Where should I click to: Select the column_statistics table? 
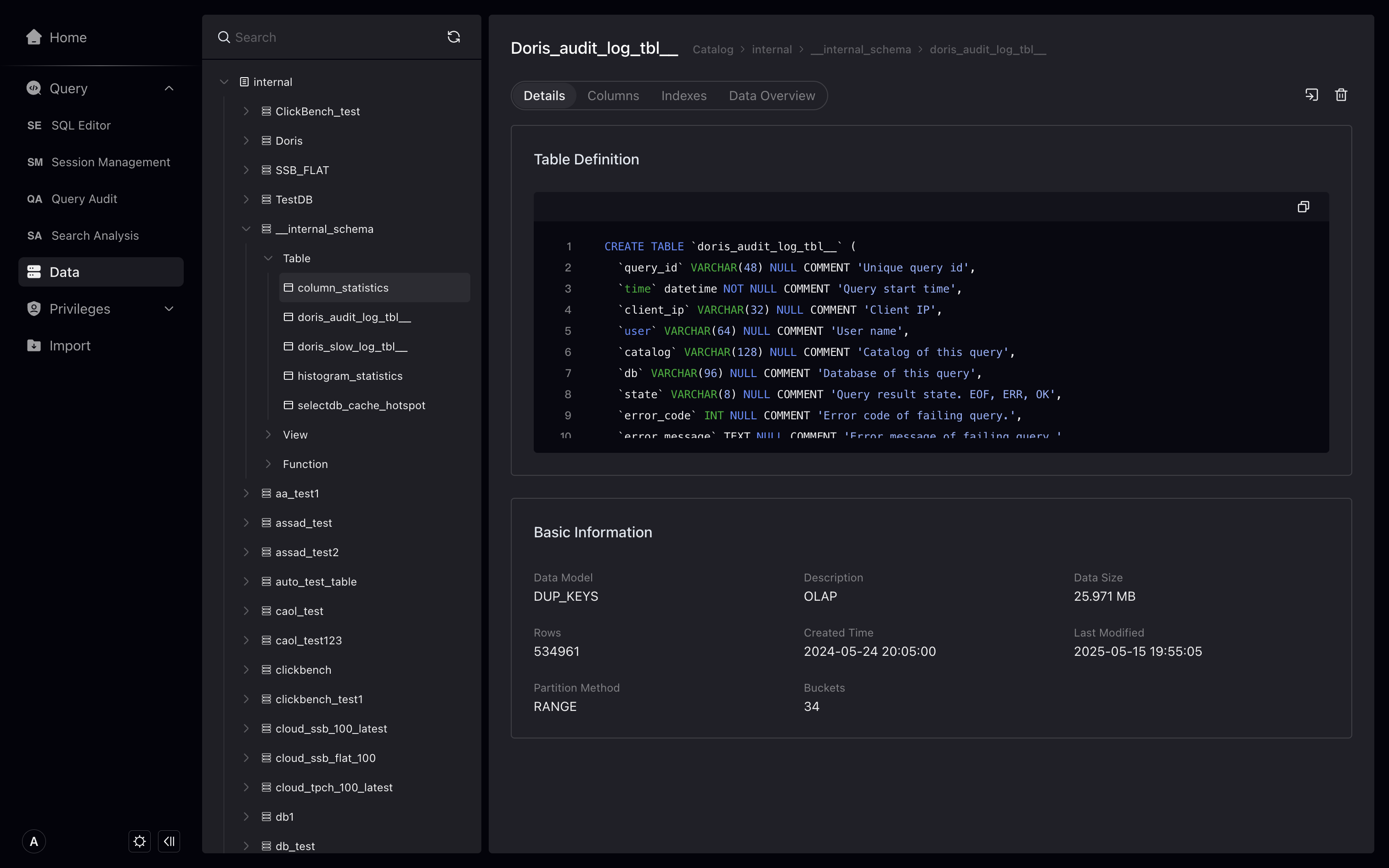point(374,287)
